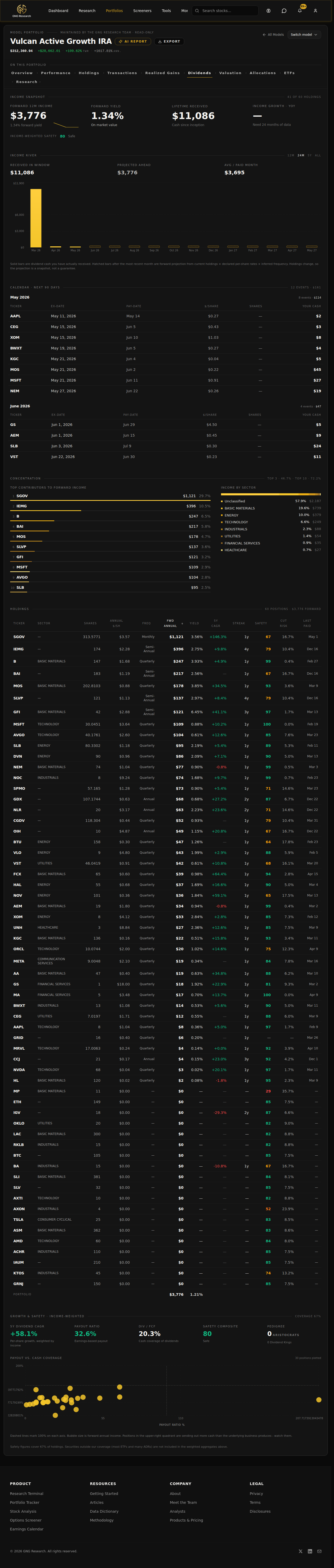
Task: Open the user profile icon
Action: [315, 10]
